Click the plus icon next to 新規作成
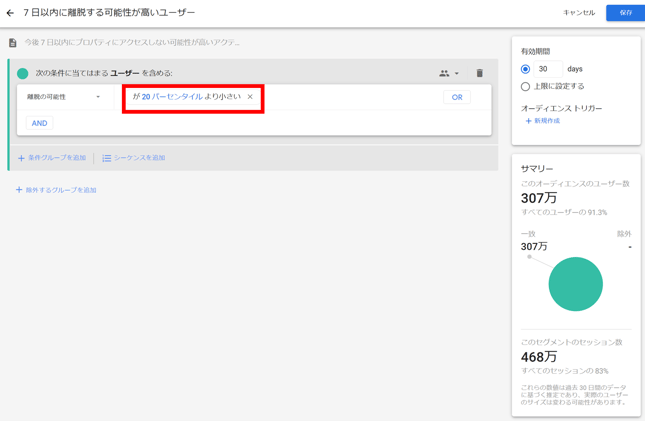 pos(528,121)
